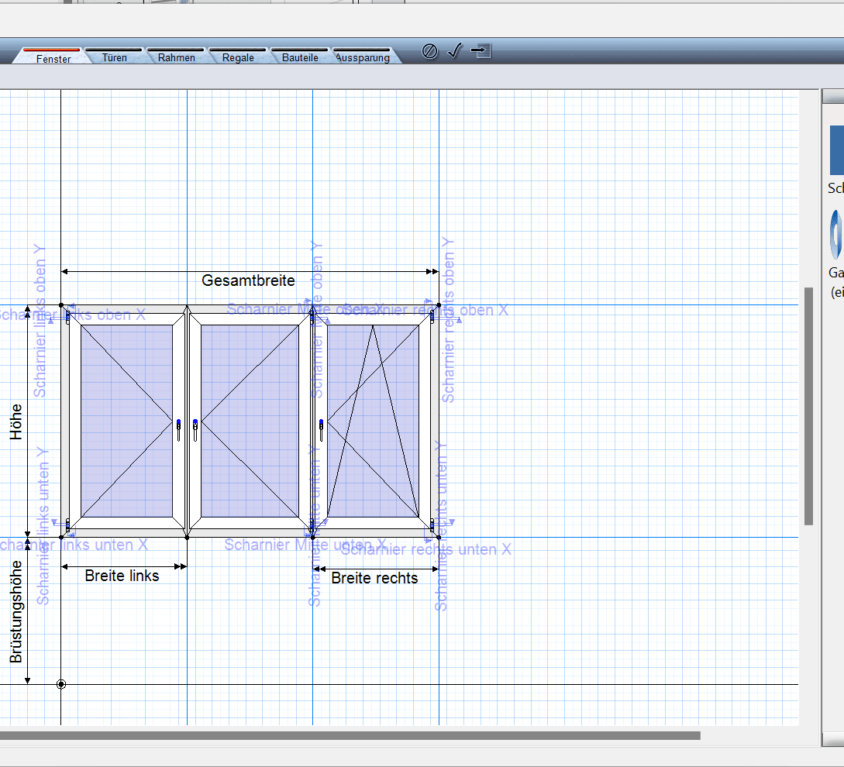Go to the Regale tab
The height and width of the screenshot is (767, 844).
coord(238,57)
